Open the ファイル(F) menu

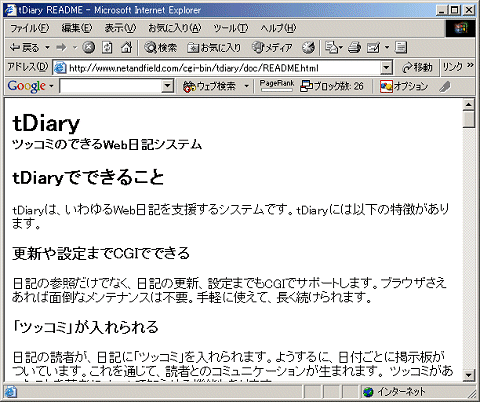(30, 28)
